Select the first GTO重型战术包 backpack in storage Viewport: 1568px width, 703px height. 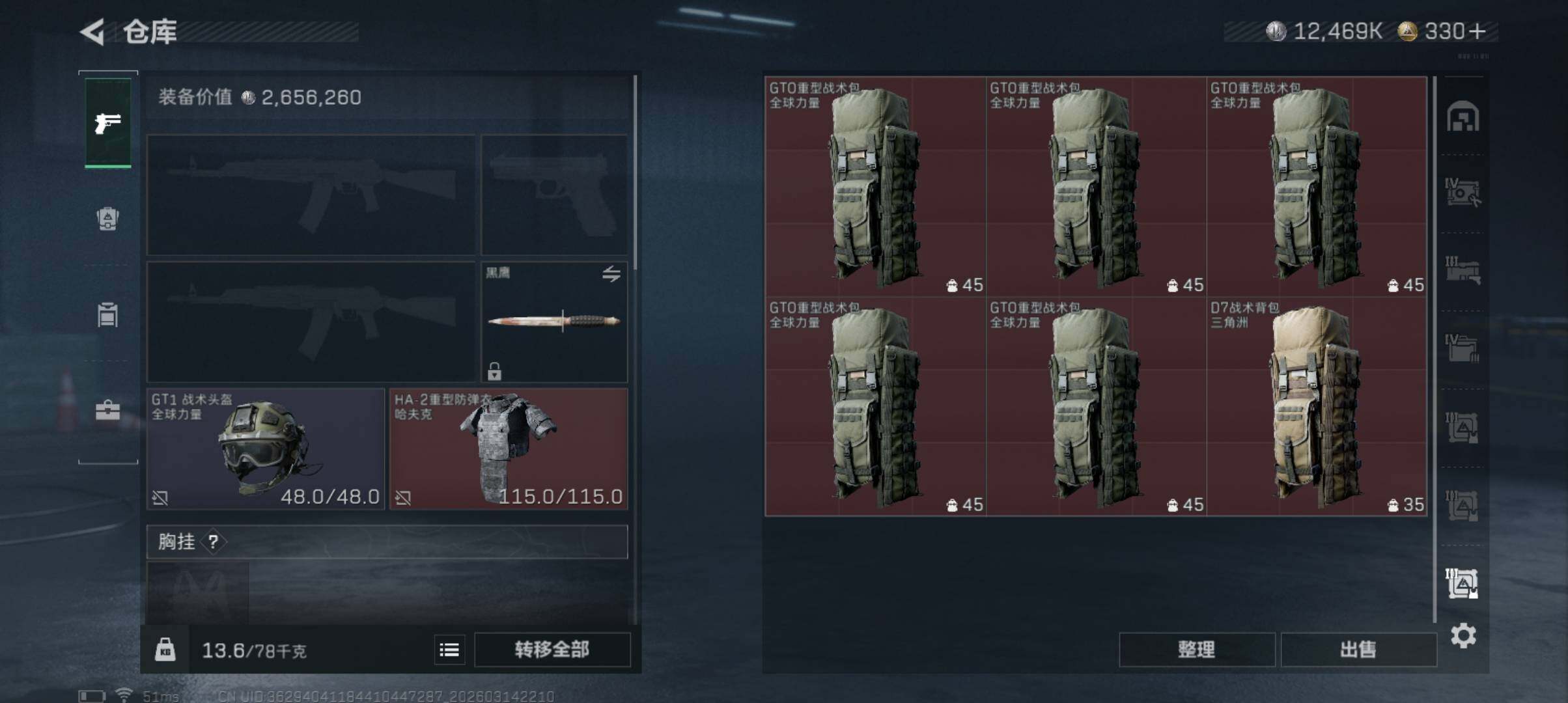(x=876, y=187)
